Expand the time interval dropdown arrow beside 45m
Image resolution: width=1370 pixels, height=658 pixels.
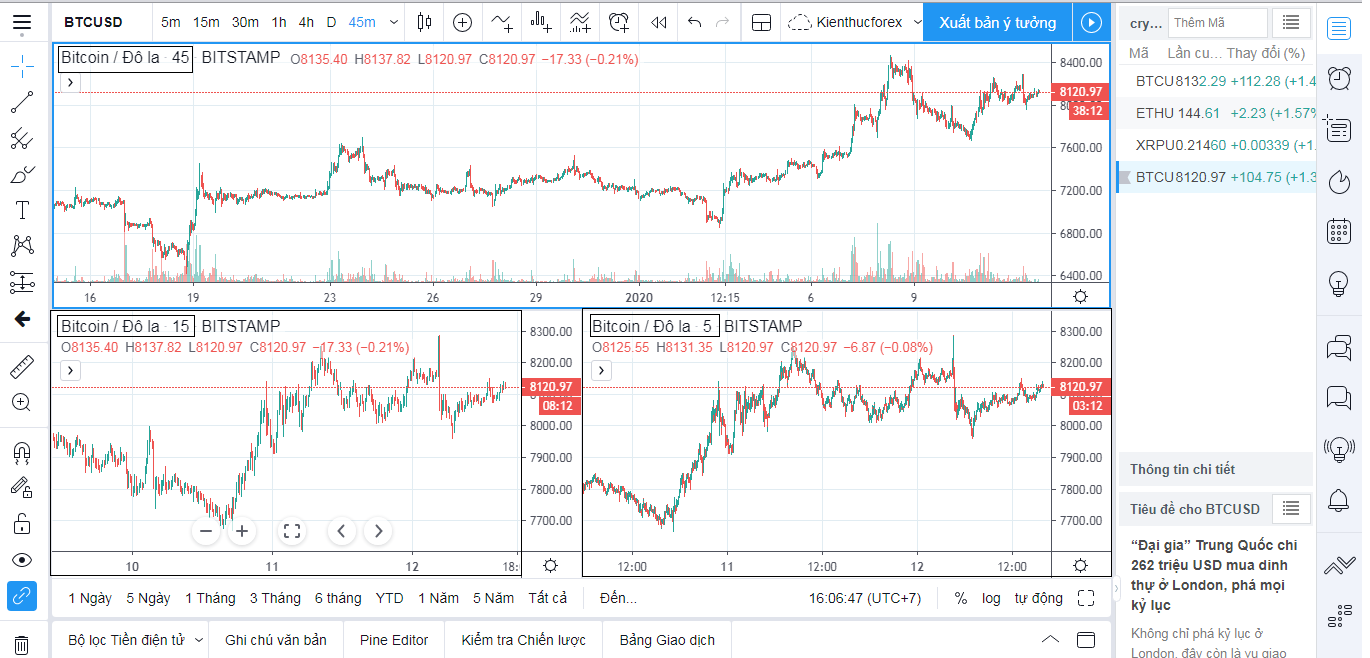(393, 22)
